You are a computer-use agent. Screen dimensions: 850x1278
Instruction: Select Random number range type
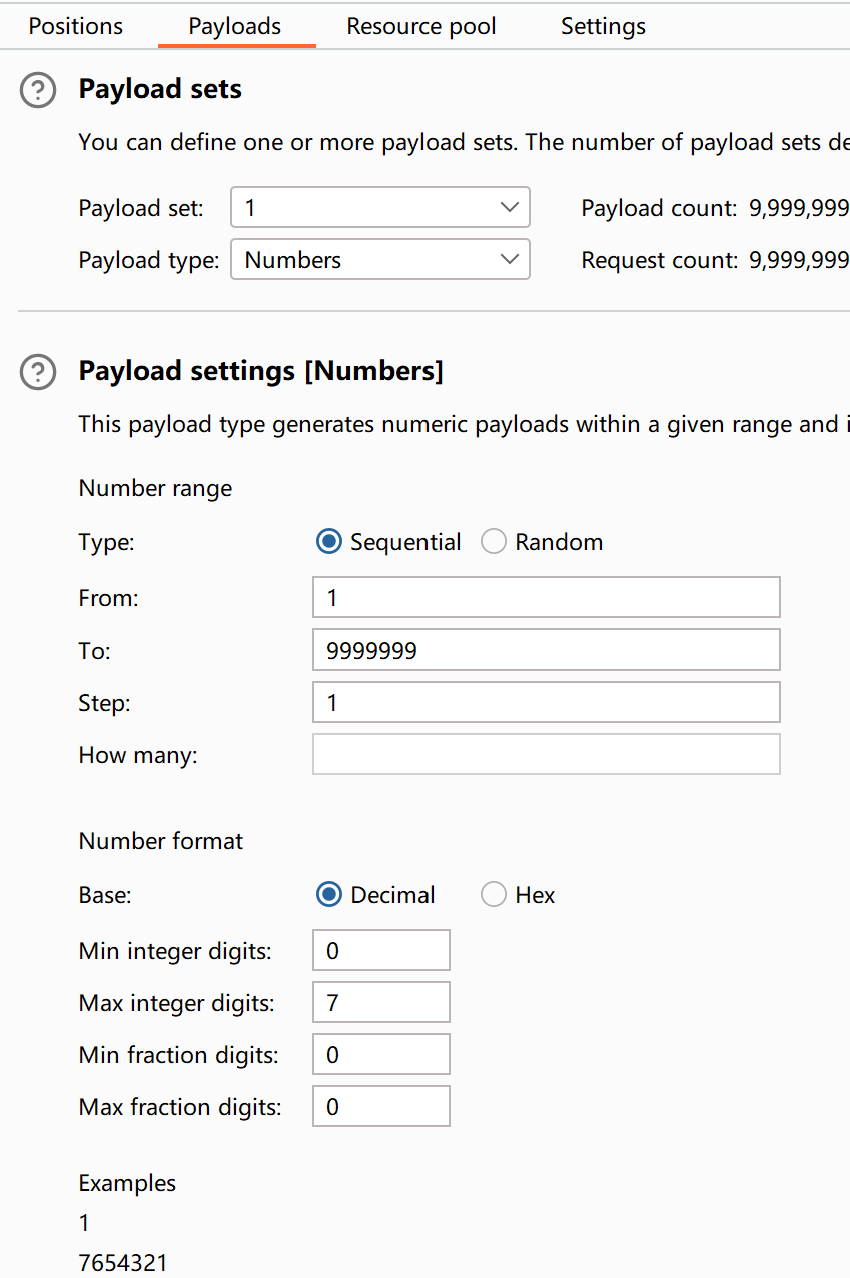494,542
